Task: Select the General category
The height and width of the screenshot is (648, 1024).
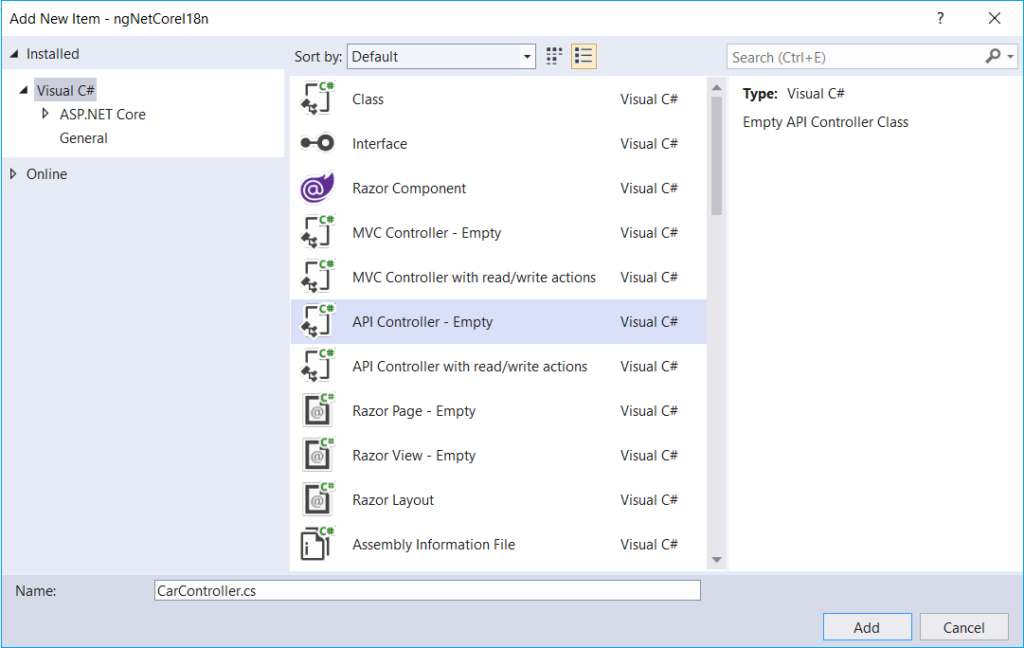Action: tap(84, 138)
